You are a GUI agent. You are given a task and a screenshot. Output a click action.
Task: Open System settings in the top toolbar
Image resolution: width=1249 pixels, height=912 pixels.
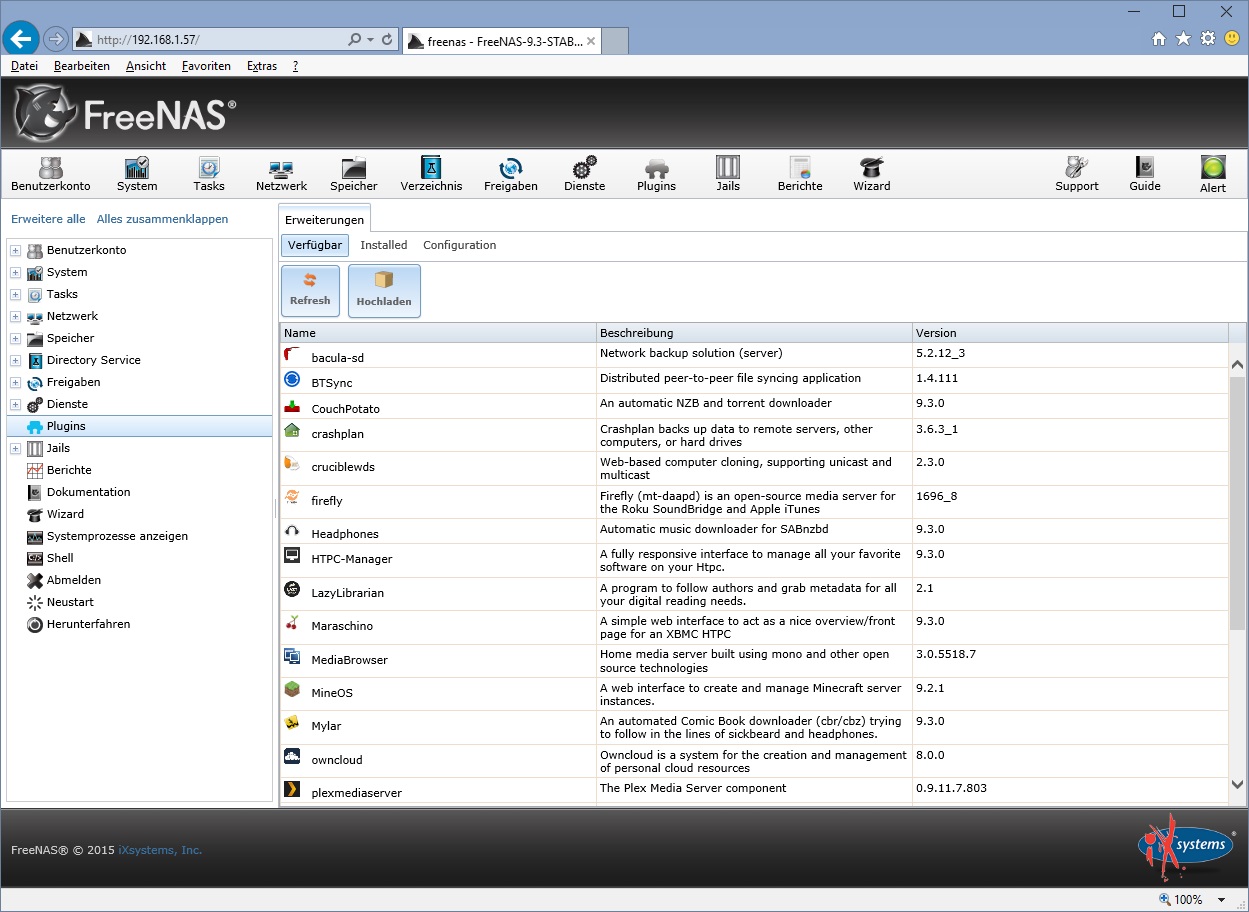coord(137,173)
